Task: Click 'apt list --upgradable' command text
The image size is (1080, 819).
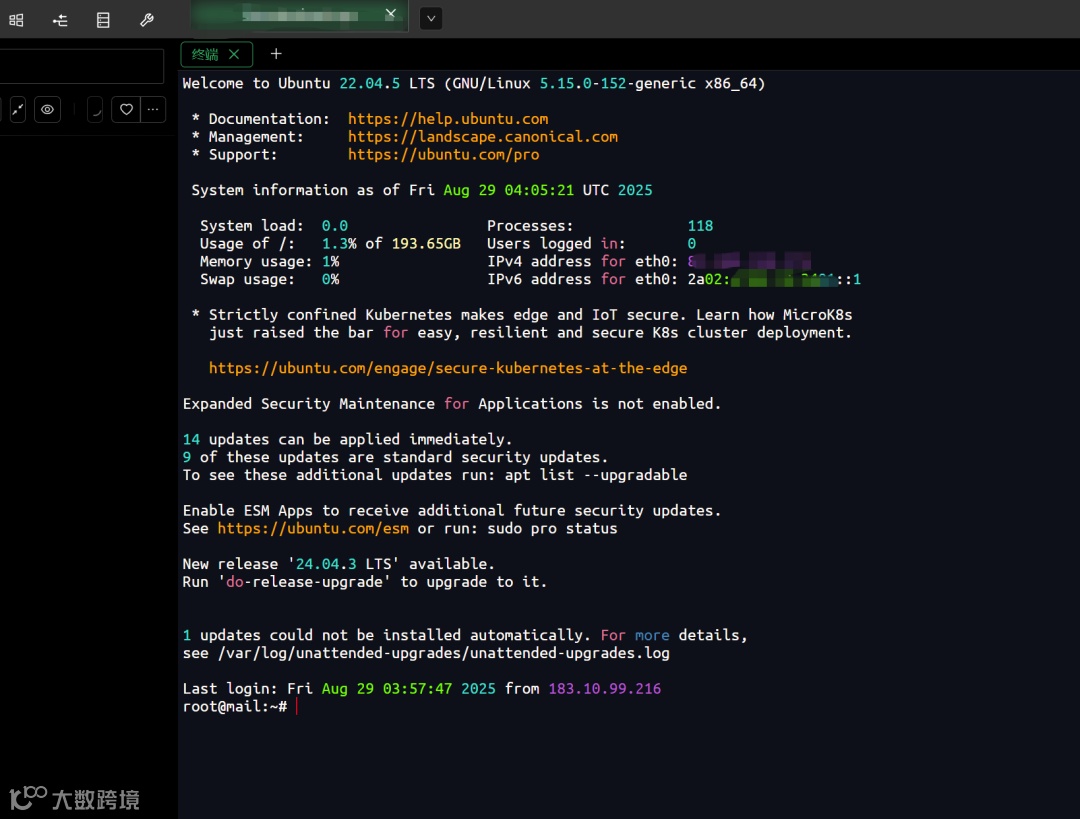Action: (596, 475)
